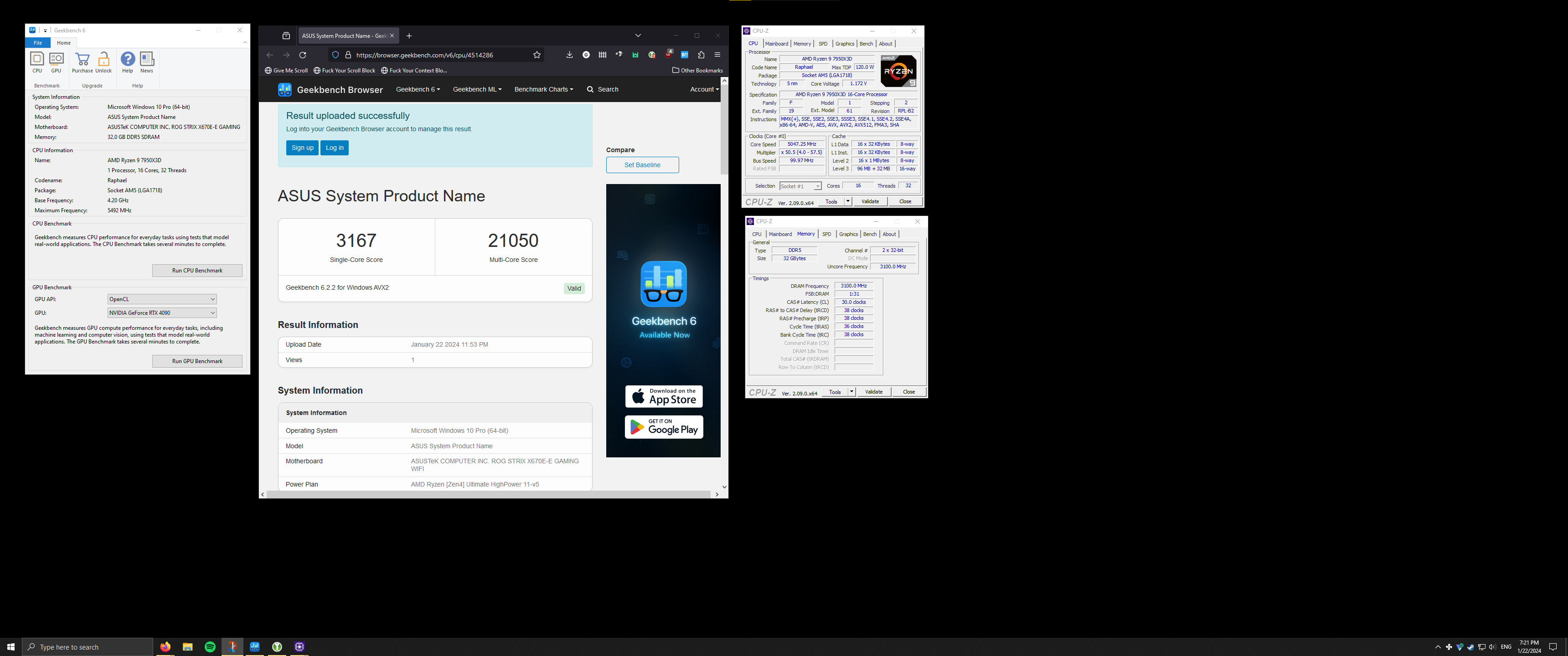The height and width of the screenshot is (656, 1568).
Task: Click the Search link in Geekbench Browser nav
Action: pyautogui.click(x=602, y=89)
